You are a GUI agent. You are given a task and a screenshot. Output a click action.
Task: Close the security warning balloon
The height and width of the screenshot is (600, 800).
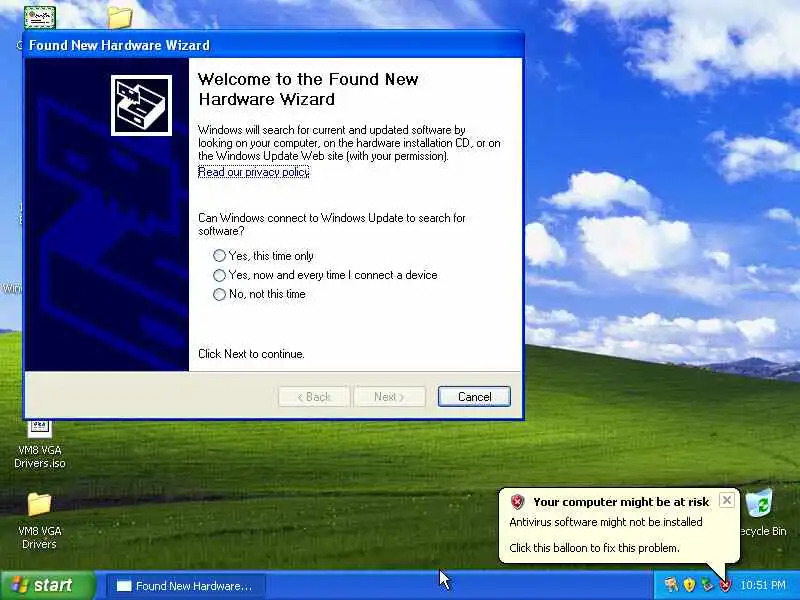[x=727, y=500]
